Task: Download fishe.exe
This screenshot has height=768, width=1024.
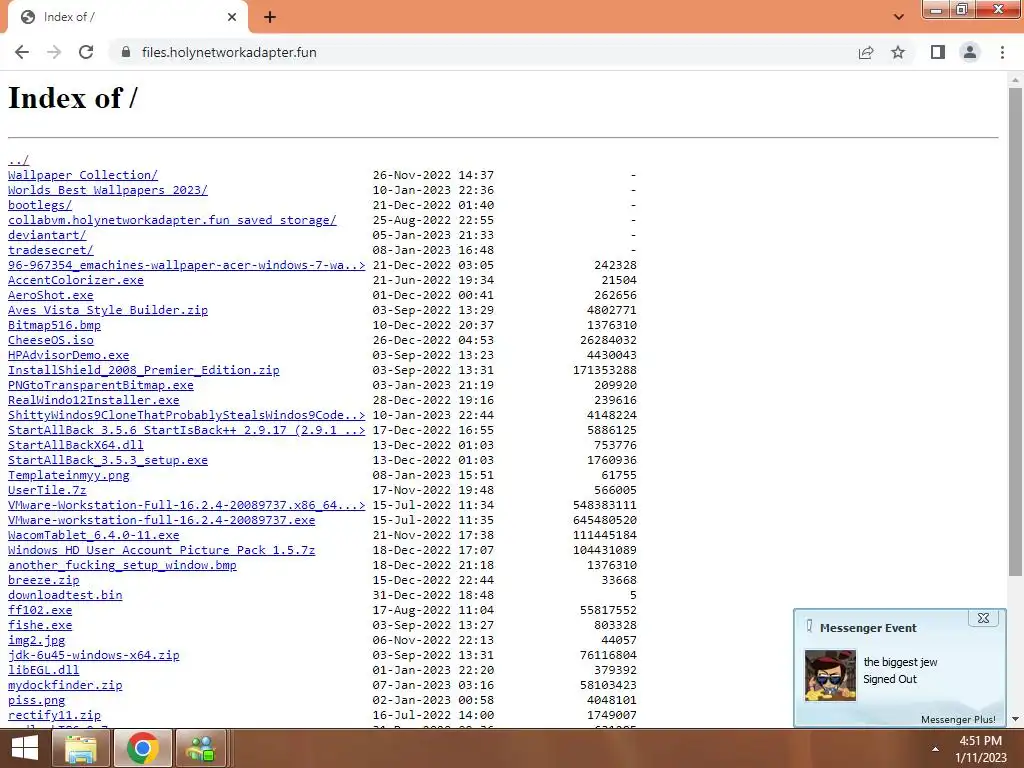Action: (x=40, y=626)
